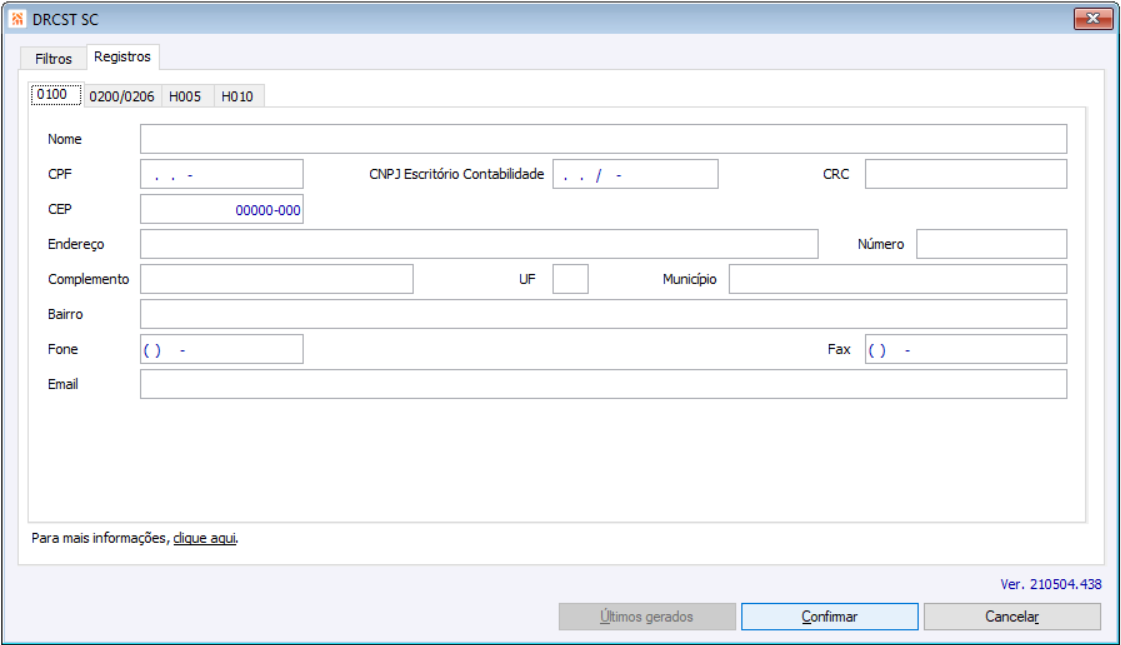The image size is (1121, 645).
Task: Click the 'Município' label text
Action: [x=689, y=279]
